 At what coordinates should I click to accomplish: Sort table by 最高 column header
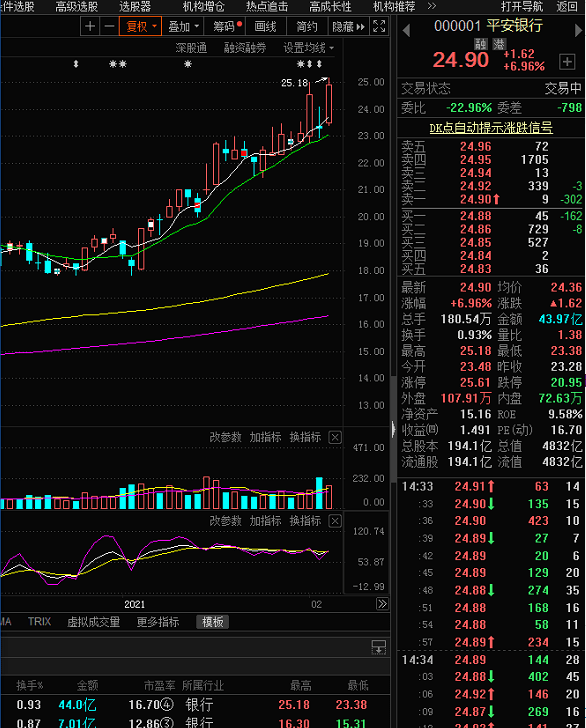click(x=300, y=685)
